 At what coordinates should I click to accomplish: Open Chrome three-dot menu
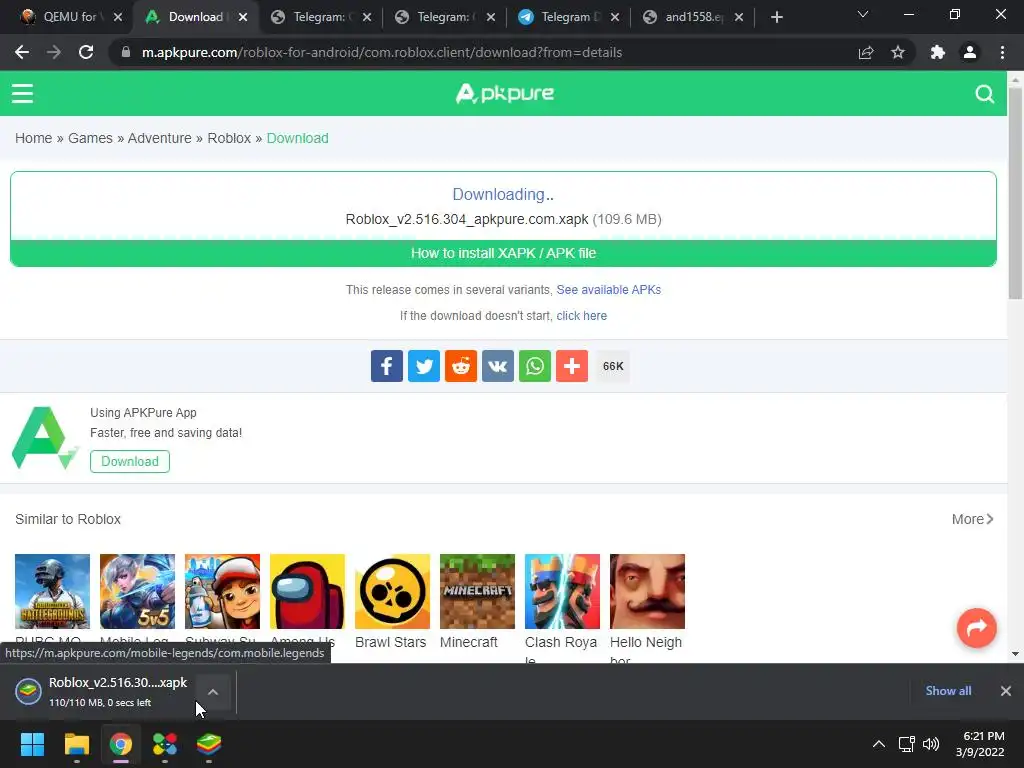click(1002, 52)
